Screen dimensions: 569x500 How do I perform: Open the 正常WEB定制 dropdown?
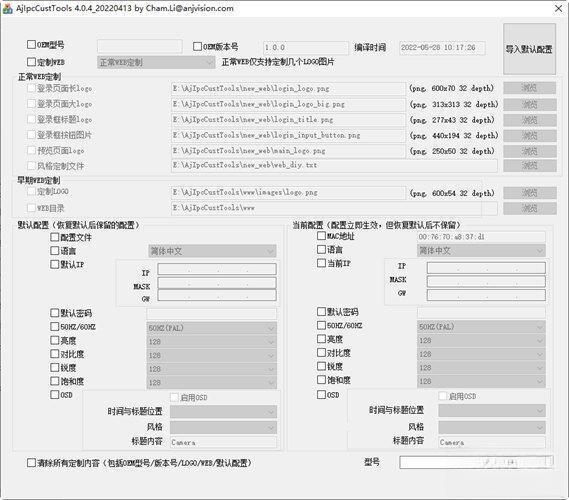pyautogui.click(x=156, y=62)
